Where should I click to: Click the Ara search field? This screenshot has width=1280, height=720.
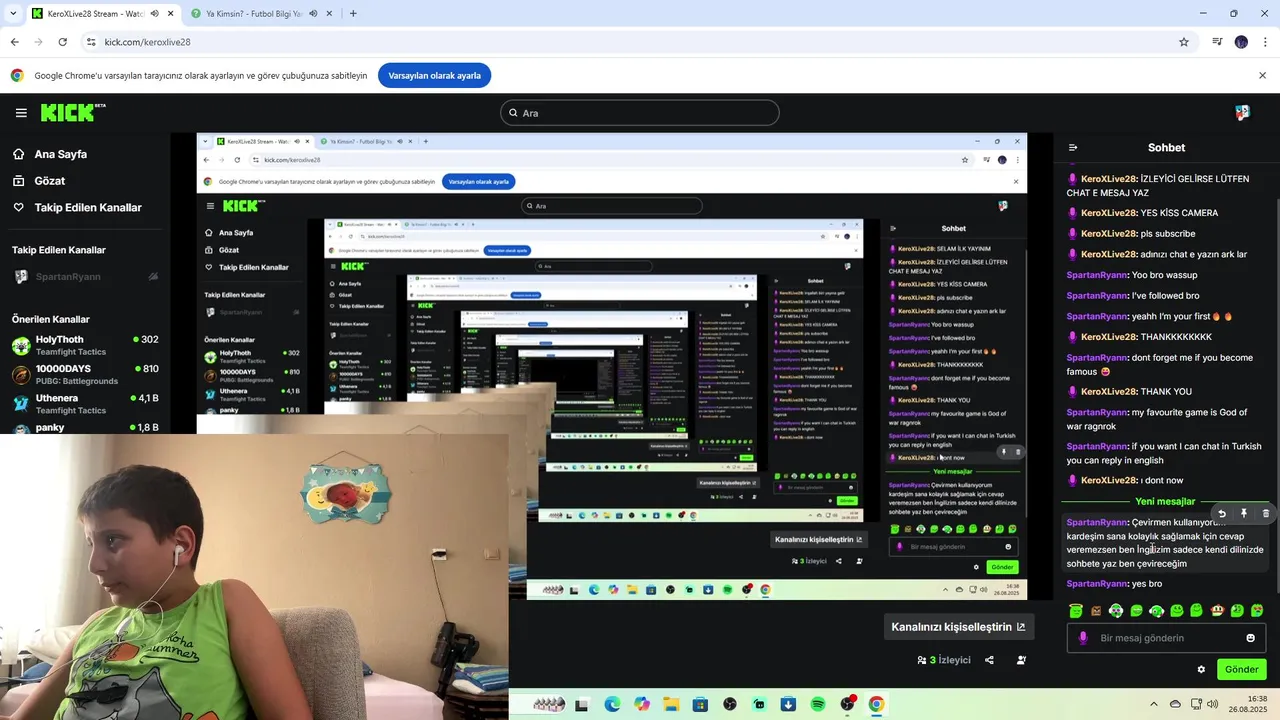pyautogui.click(x=640, y=113)
